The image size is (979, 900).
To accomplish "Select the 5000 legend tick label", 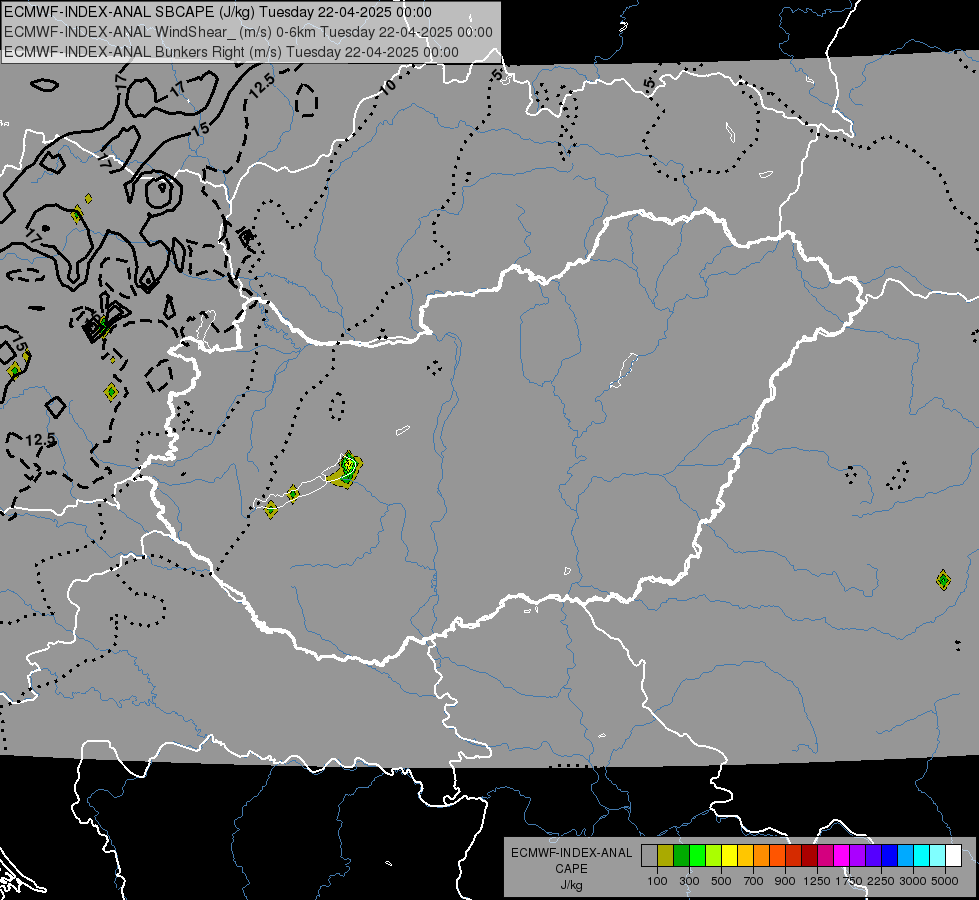I will pyautogui.click(x=945, y=881).
